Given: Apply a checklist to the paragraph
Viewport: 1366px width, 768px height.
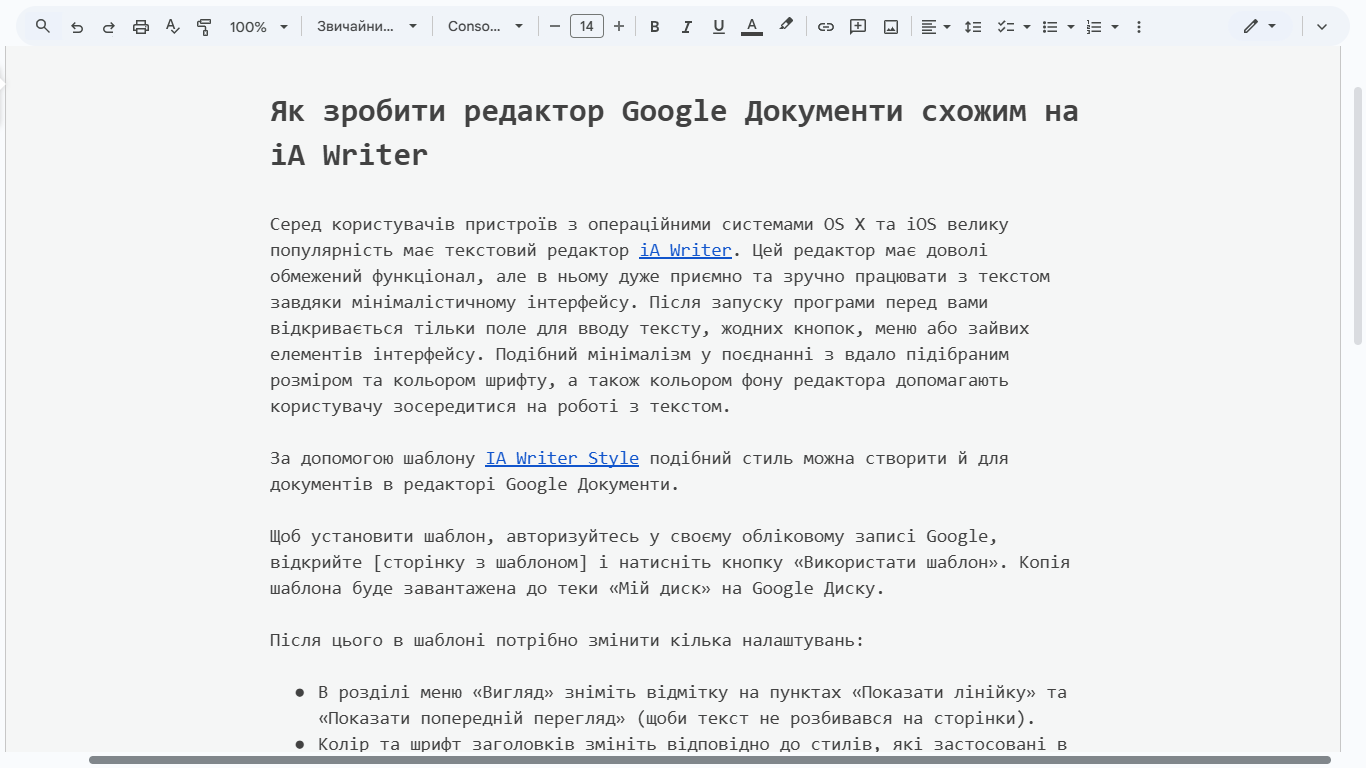Looking at the screenshot, I should [1006, 27].
